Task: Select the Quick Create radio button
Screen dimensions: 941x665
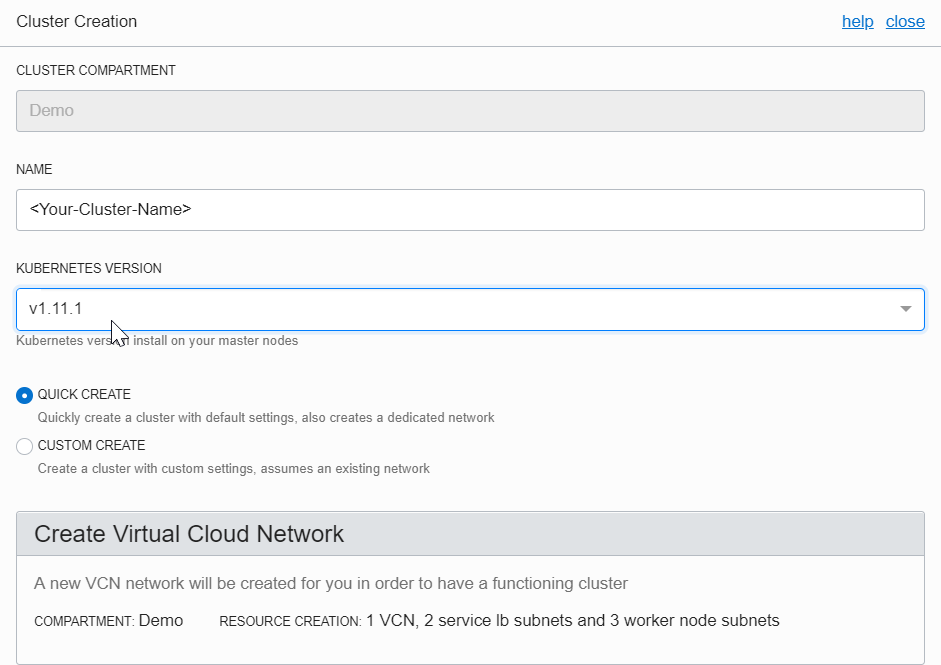Action: pos(24,395)
